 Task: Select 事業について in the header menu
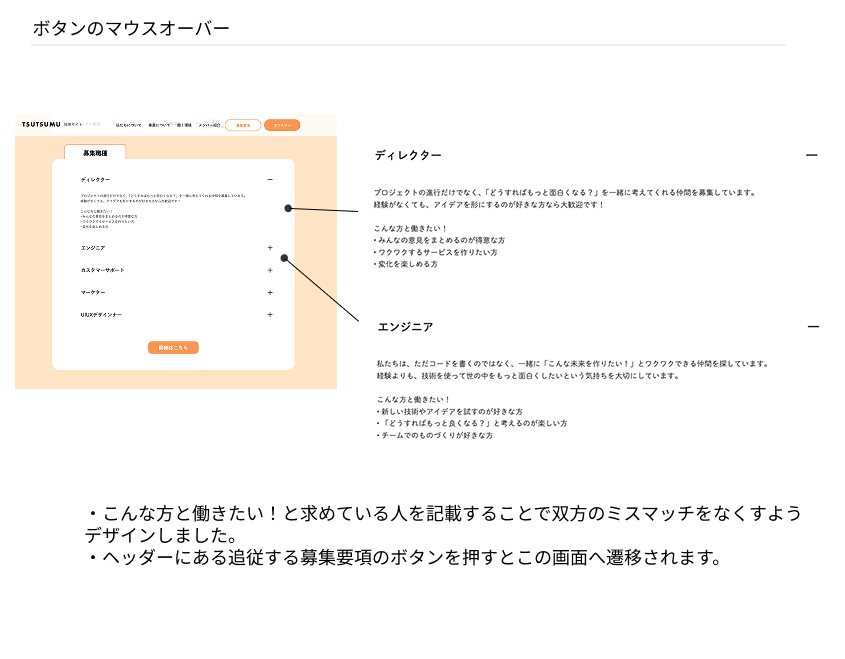click(x=159, y=125)
